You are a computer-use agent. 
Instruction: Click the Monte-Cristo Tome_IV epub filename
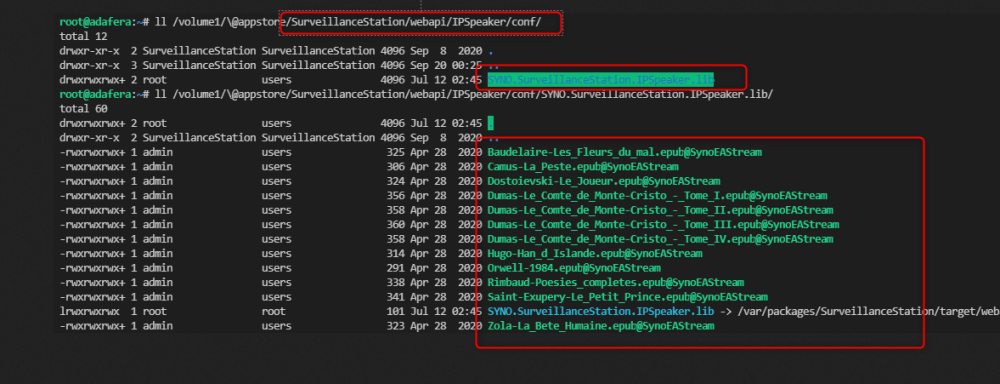tap(660, 239)
